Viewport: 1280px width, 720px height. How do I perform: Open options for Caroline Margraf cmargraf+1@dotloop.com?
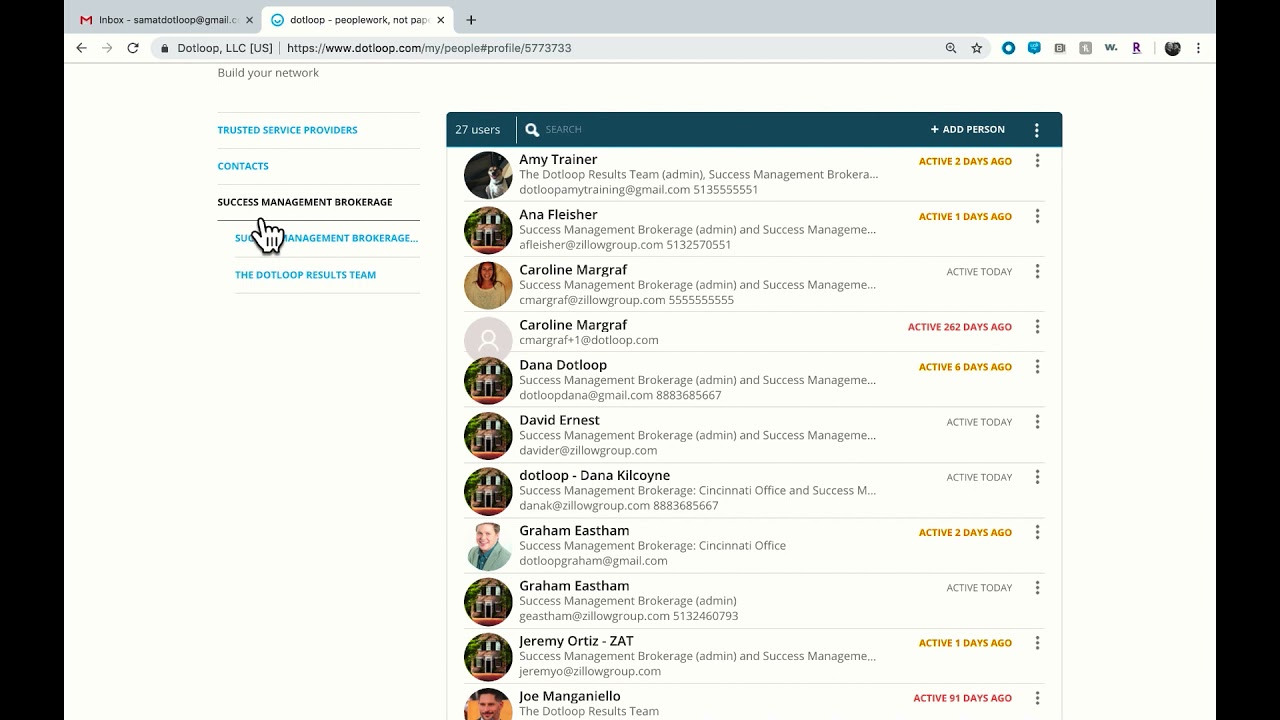(x=1037, y=326)
